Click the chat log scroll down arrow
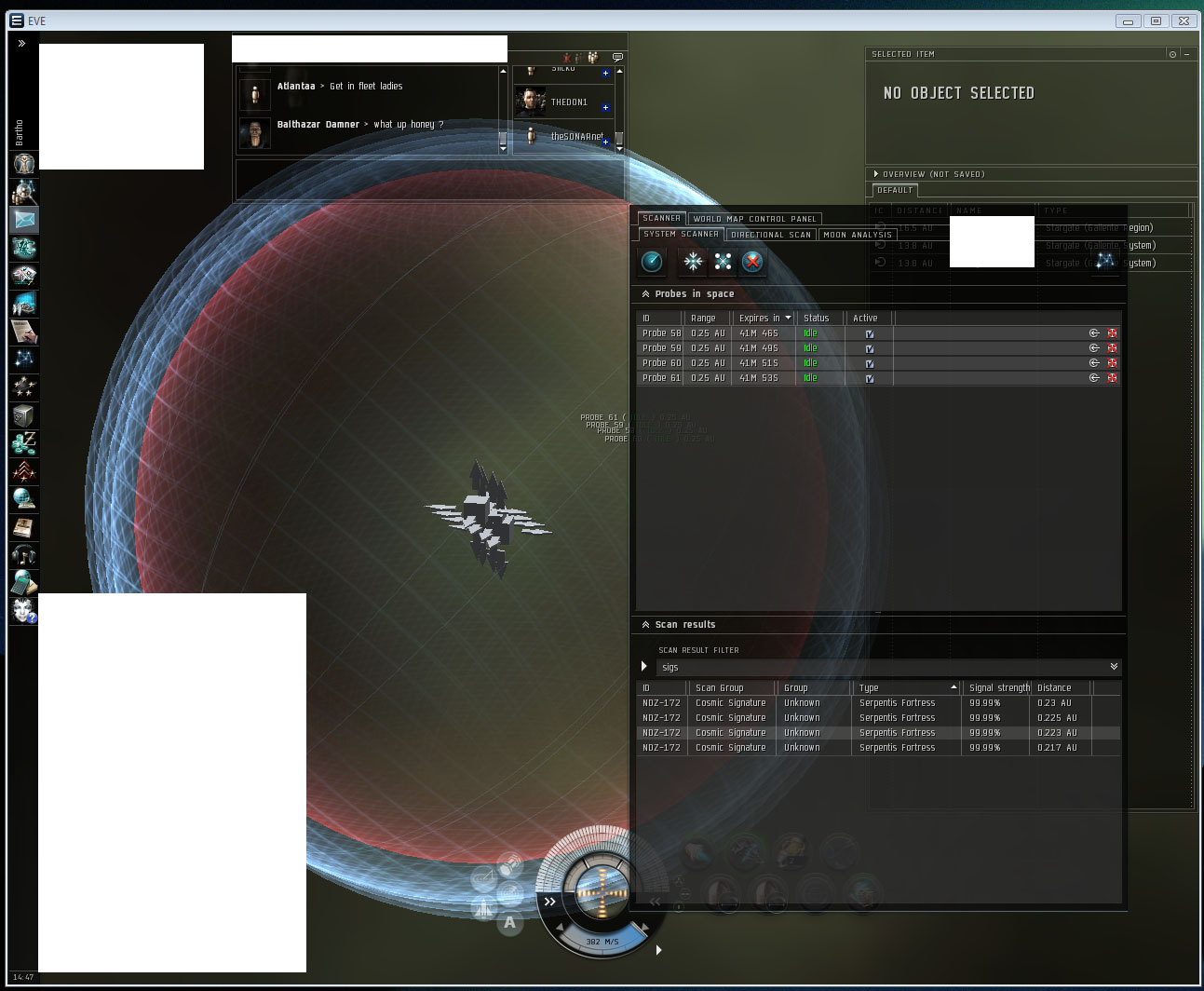 pyautogui.click(x=503, y=148)
